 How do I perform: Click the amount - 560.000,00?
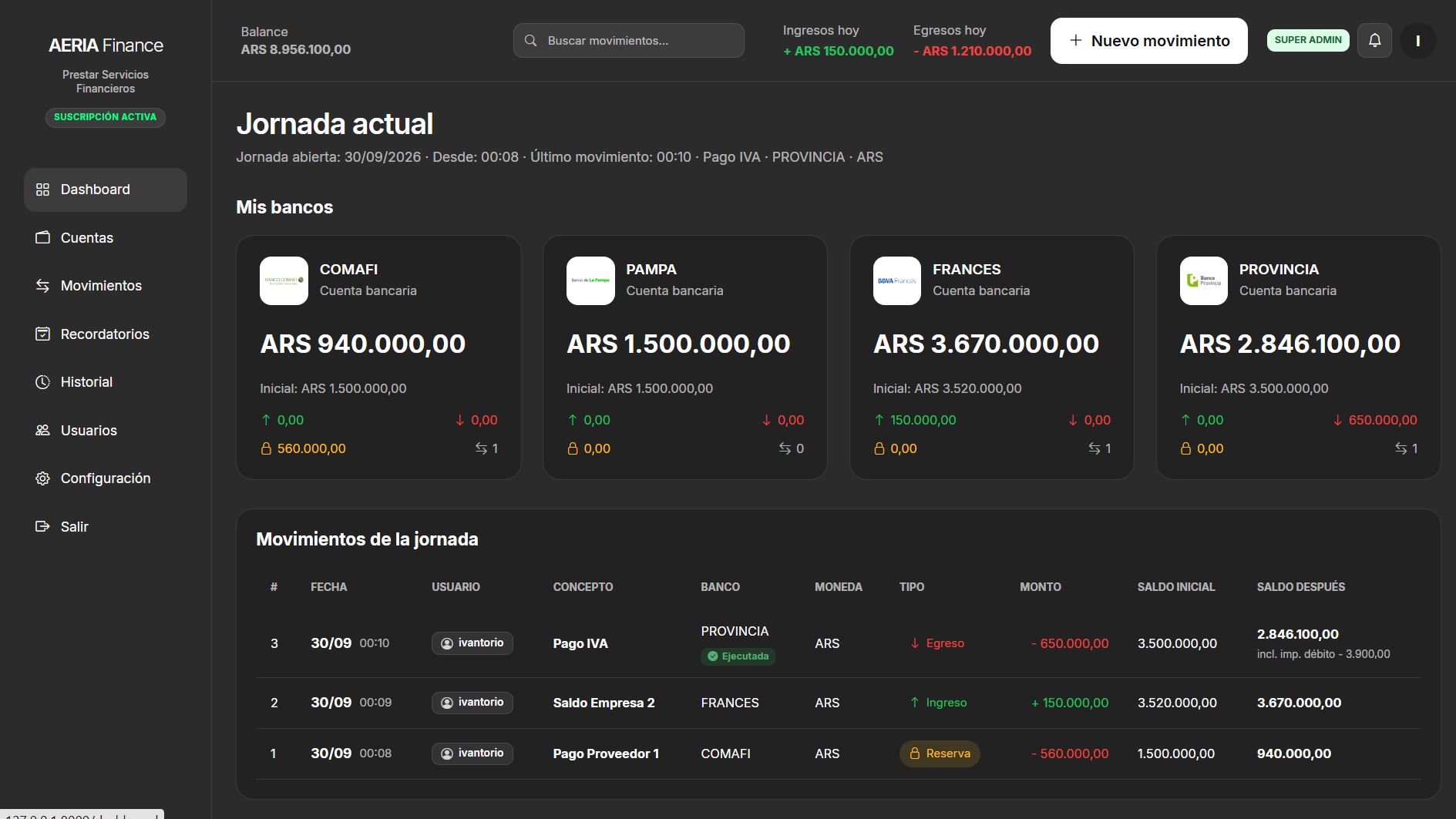tap(1070, 754)
